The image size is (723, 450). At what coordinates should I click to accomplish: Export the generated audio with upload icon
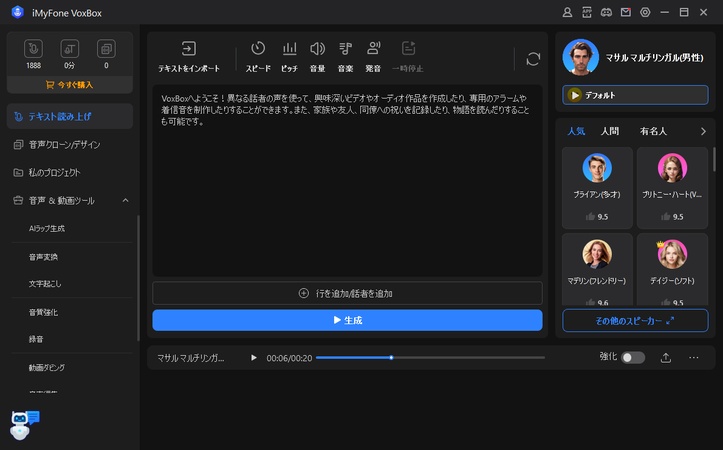point(666,358)
